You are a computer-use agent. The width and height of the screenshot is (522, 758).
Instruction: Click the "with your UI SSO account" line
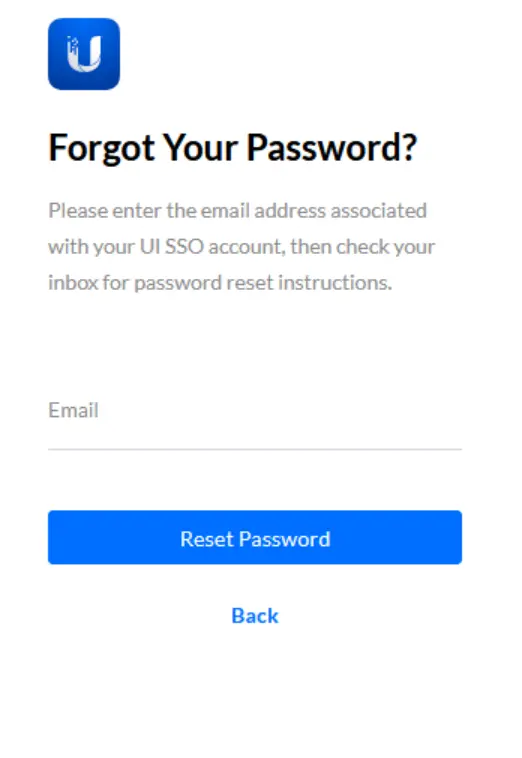pos(165,247)
